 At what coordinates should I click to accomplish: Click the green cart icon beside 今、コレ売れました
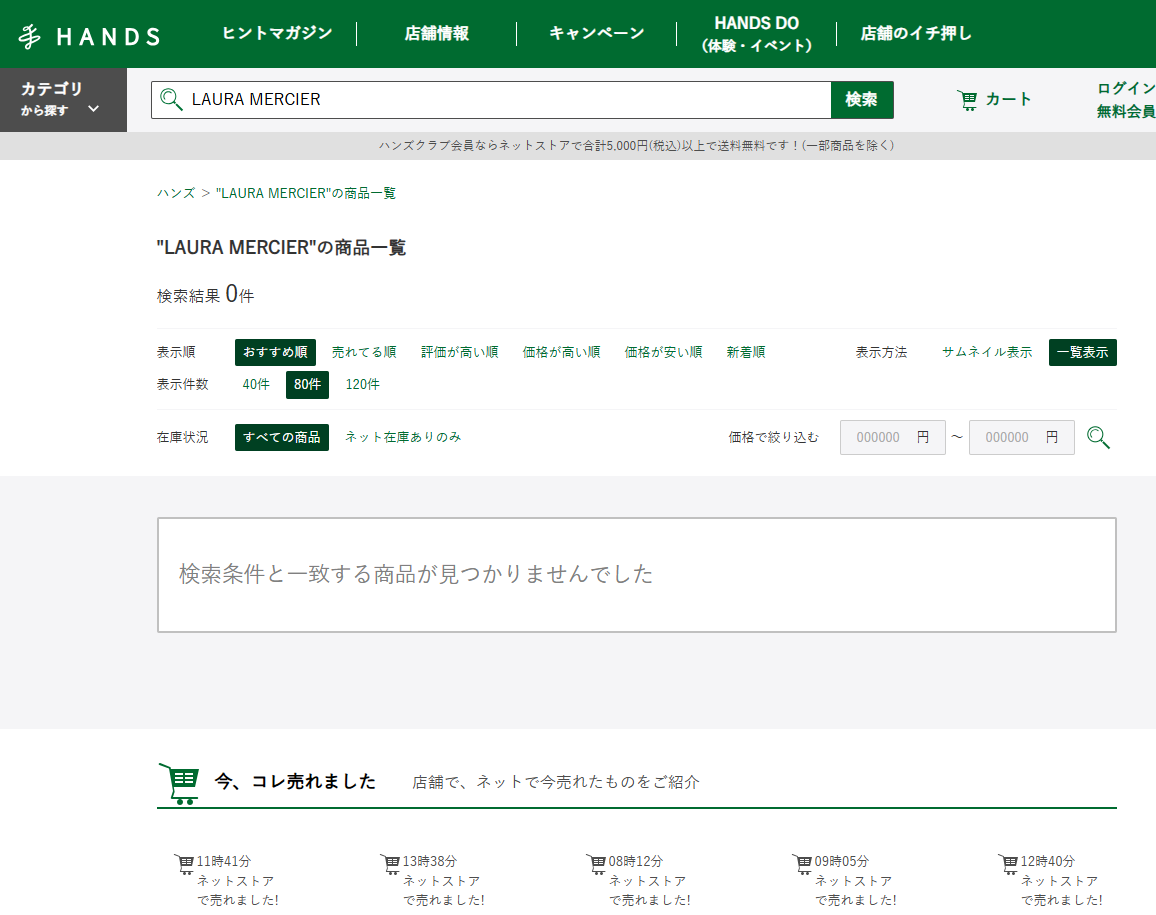click(x=179, y=784)
